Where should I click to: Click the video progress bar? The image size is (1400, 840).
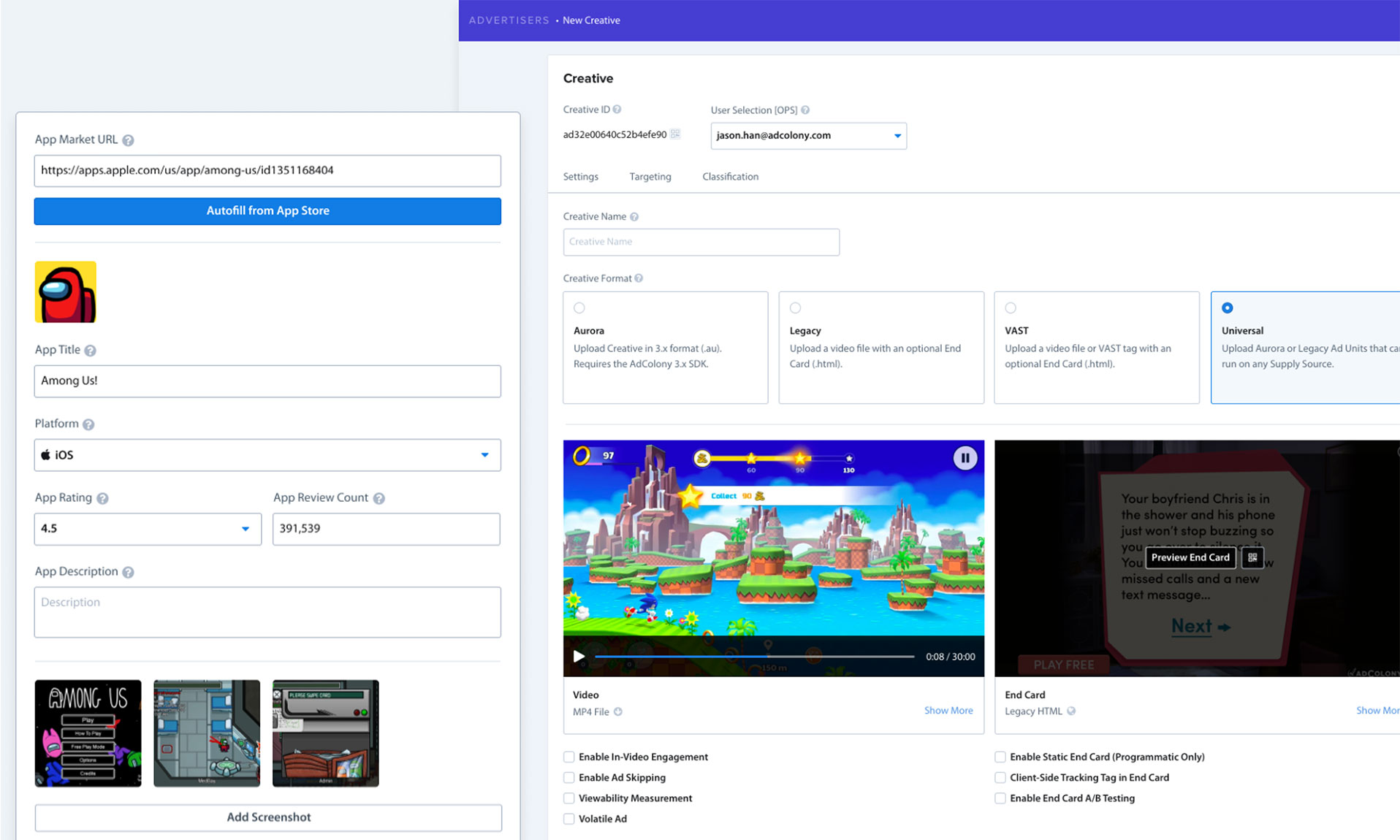(755, 657)
